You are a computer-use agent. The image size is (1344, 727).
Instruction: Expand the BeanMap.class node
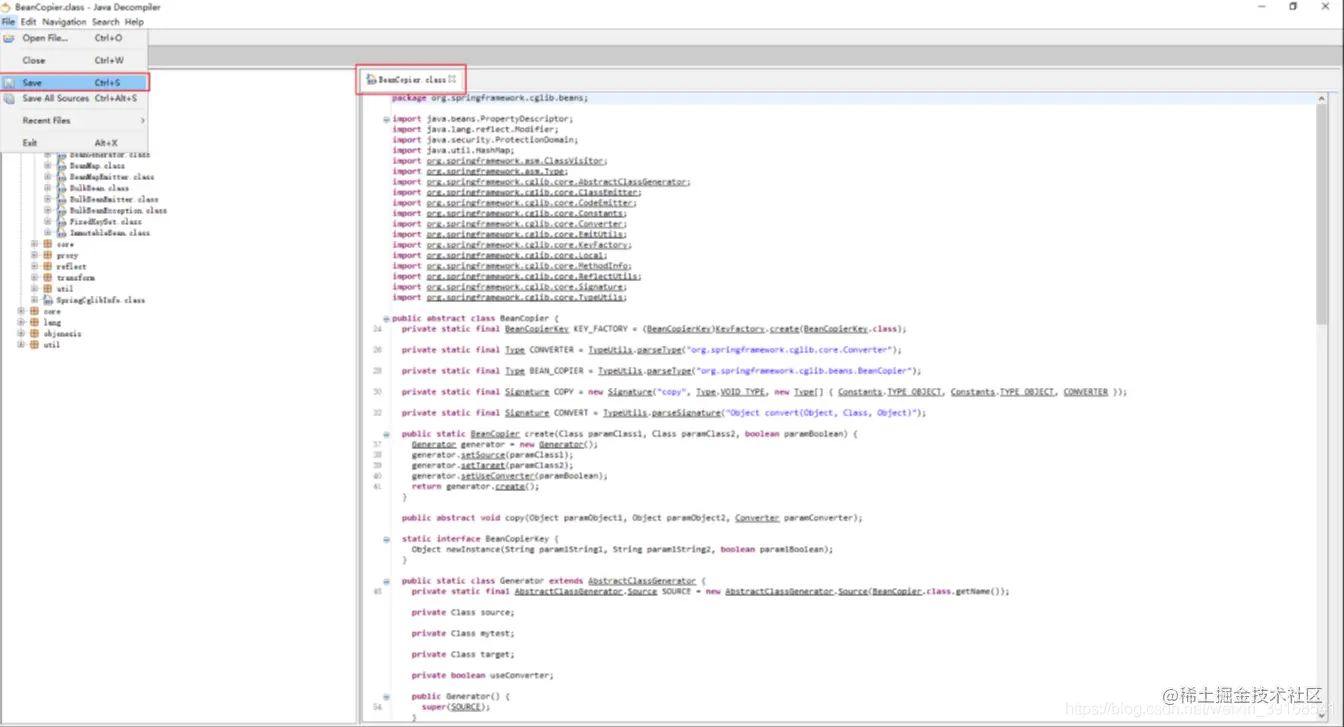(47, 166)
